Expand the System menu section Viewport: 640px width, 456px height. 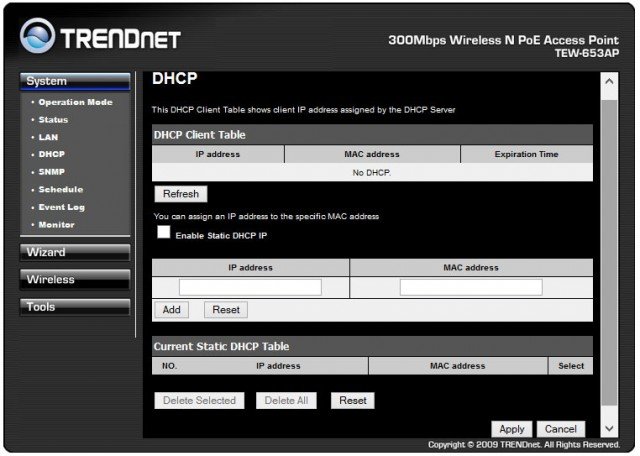pyautogui.click(x=75, y=81)
